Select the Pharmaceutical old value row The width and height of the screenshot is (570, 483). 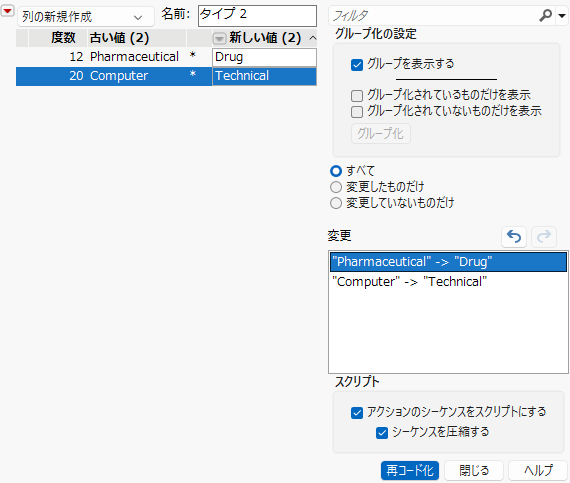click(x=134, y=57)
